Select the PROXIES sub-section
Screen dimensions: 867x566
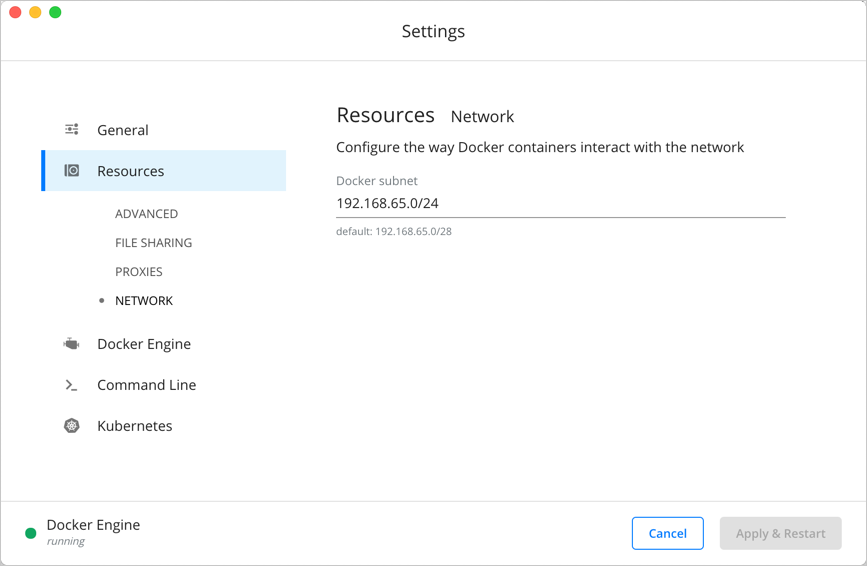[x=138, y=272]
